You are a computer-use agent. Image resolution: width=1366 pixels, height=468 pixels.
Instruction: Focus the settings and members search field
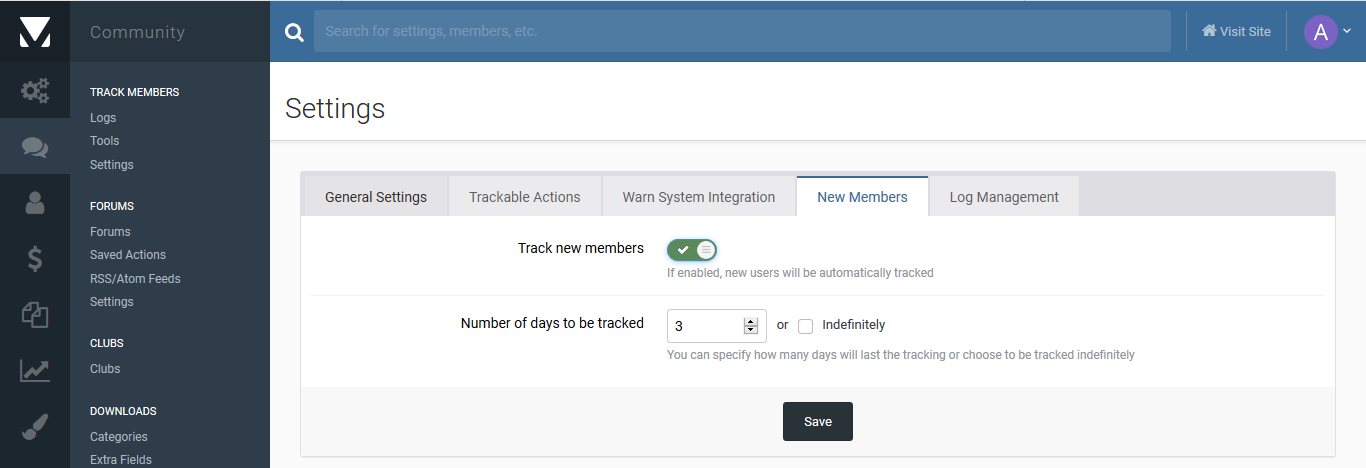[742, 31]
